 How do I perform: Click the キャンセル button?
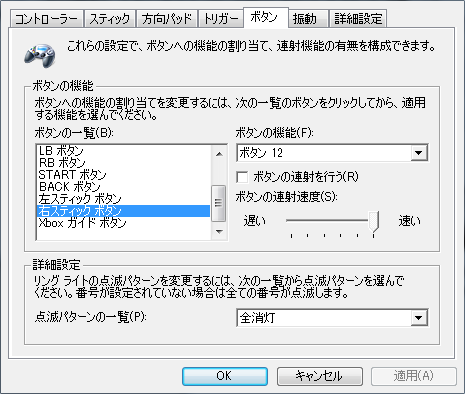click(x=320, y=376)
